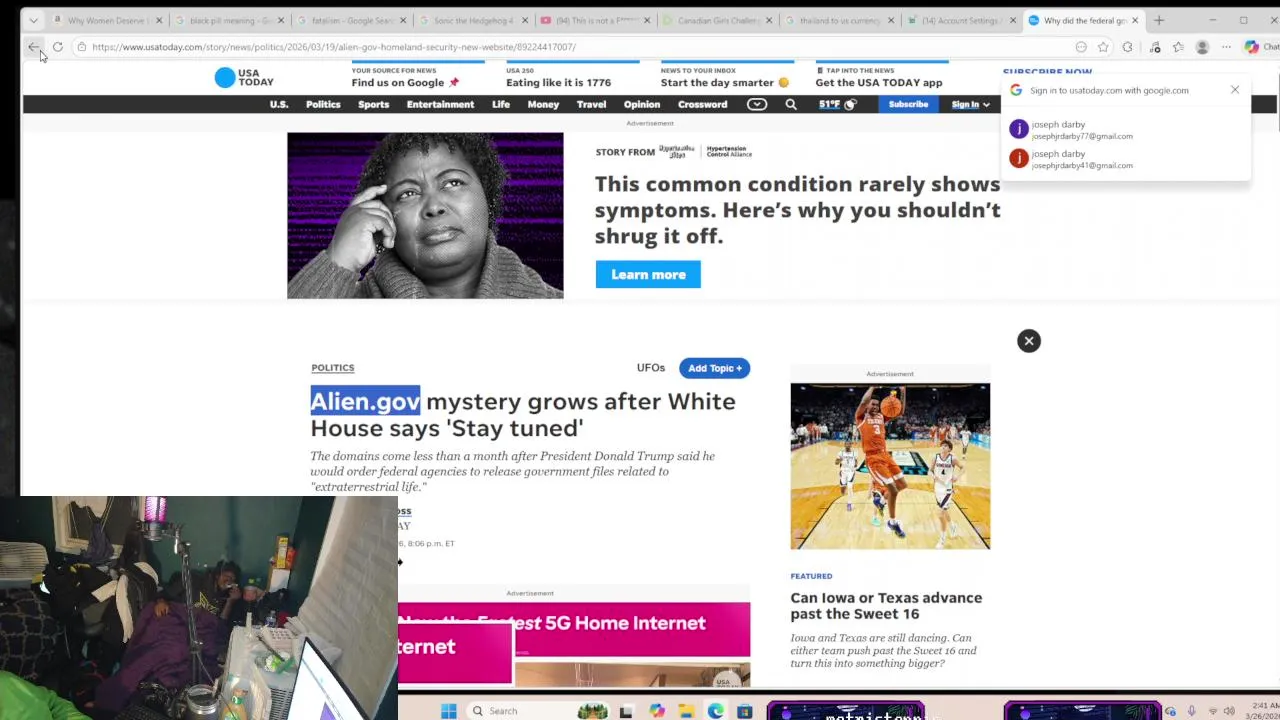
Task: Close the 'Why did the federal gov' tab
Action: 1135,20
